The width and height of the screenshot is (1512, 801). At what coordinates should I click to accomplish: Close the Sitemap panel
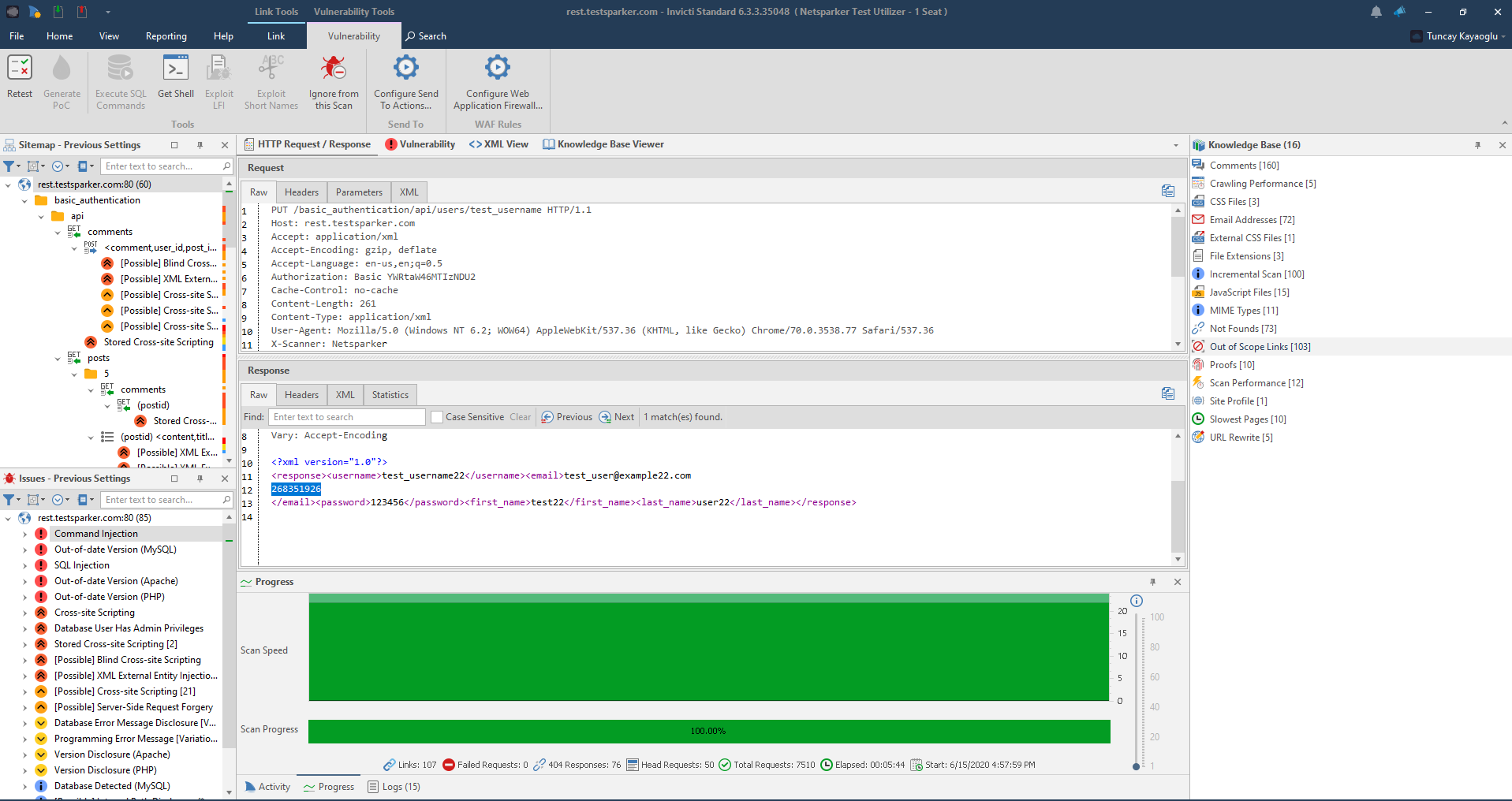pyautogui.click(x=225, y=145)
